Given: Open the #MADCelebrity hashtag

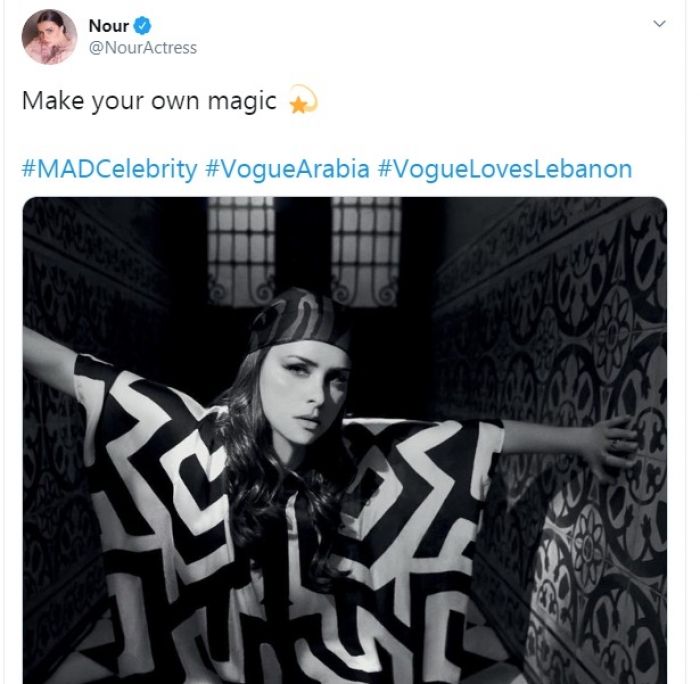Looking at the screenshot, I should (x=109, y=168).
